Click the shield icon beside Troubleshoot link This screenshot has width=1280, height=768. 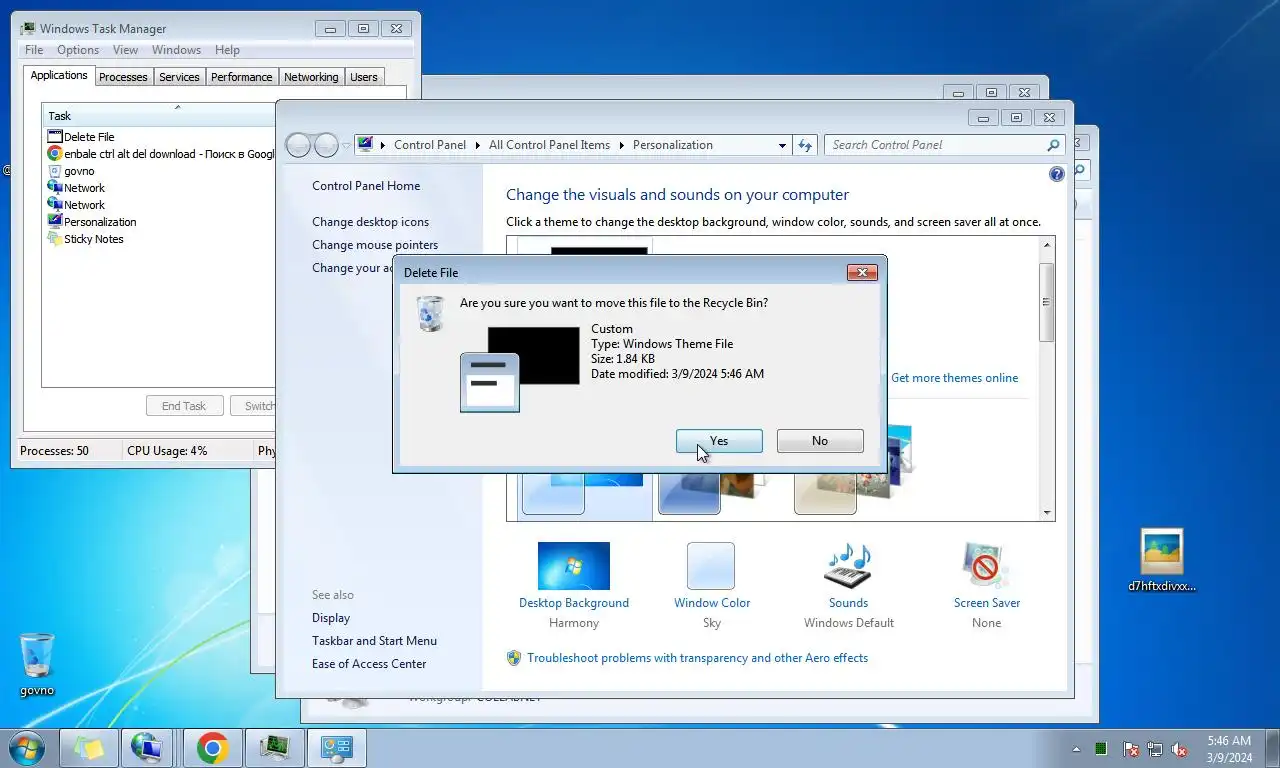514,658
